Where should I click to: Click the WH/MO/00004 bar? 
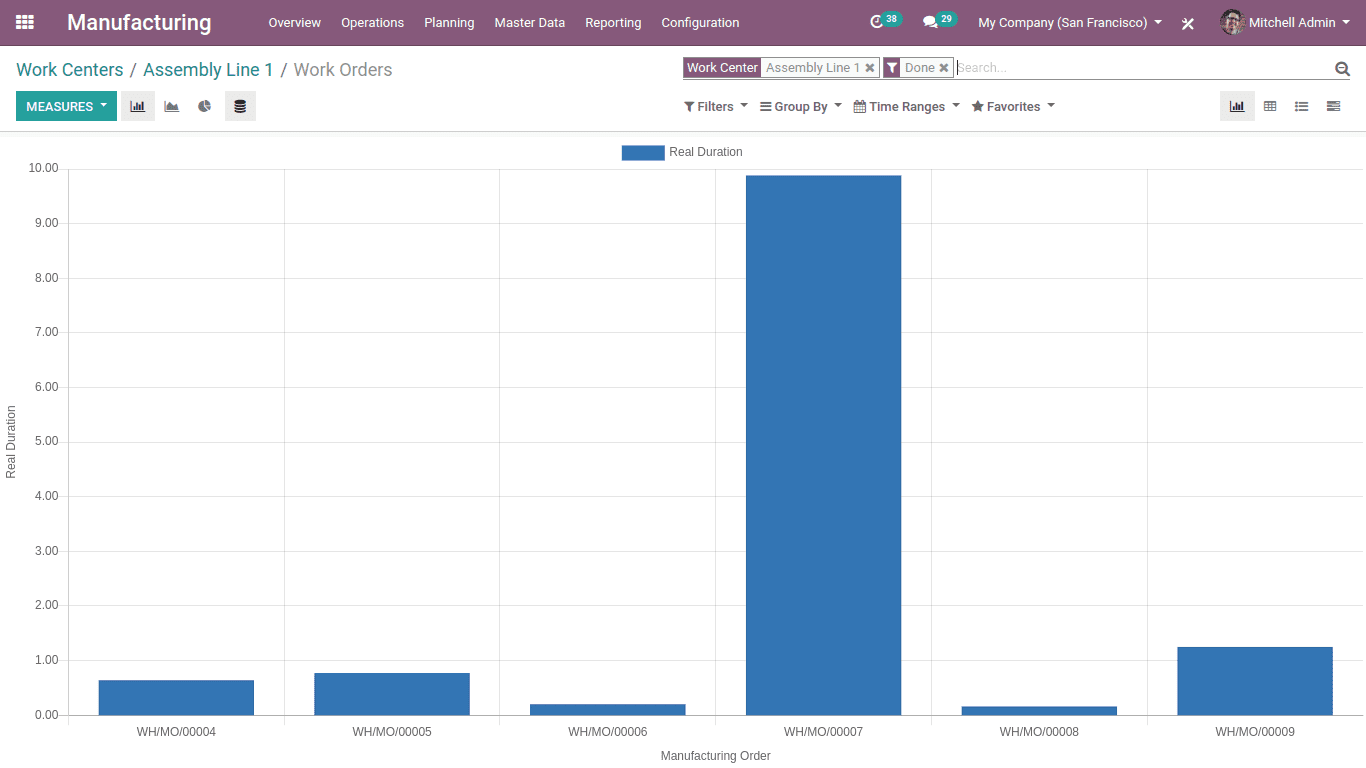(x=176, y=698)
